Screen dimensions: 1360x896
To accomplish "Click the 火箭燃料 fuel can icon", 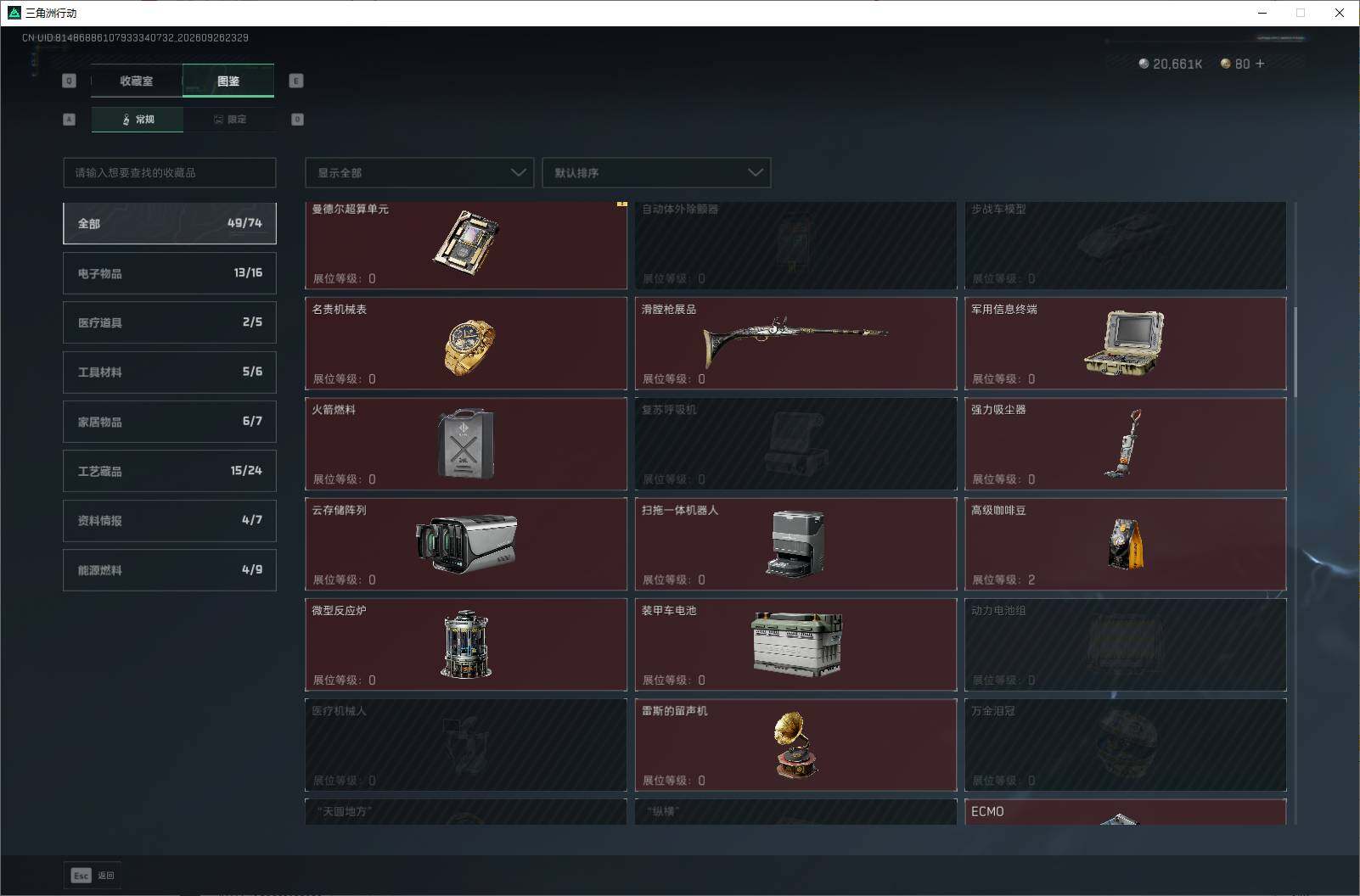I will [x=465, y=443].
